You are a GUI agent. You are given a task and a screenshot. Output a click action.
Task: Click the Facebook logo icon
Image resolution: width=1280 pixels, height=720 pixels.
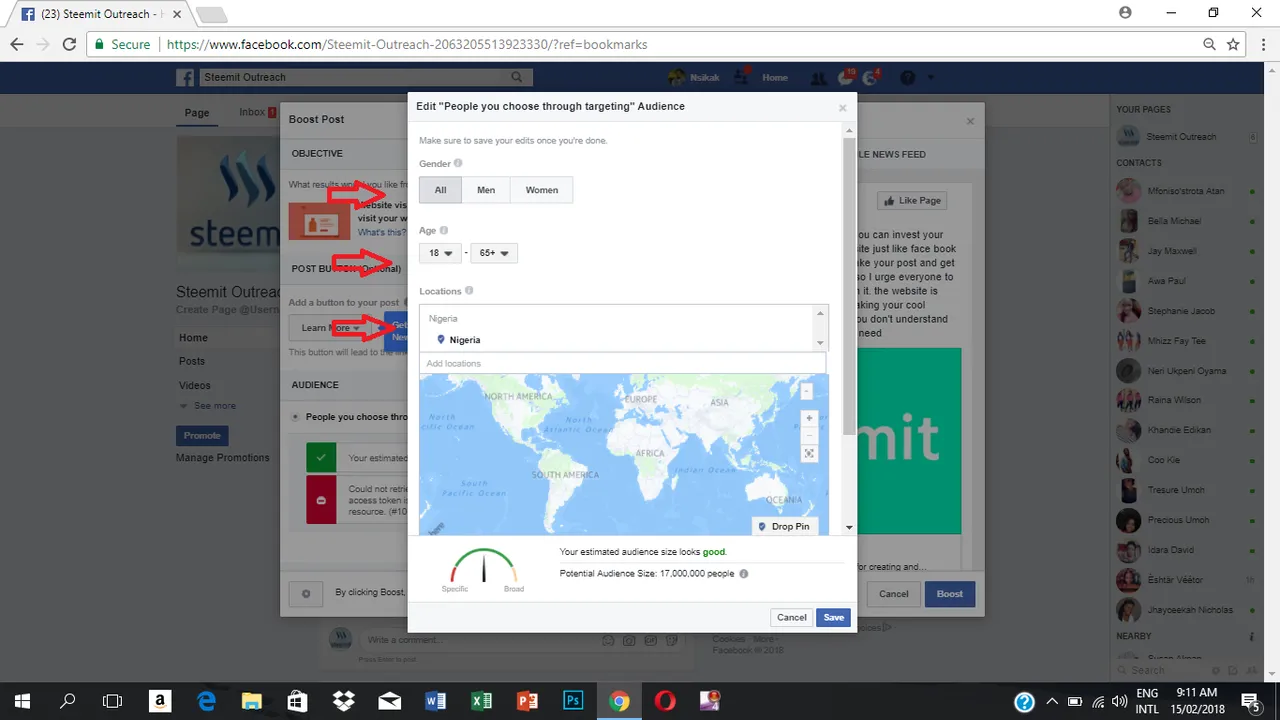tap(185, 77)
